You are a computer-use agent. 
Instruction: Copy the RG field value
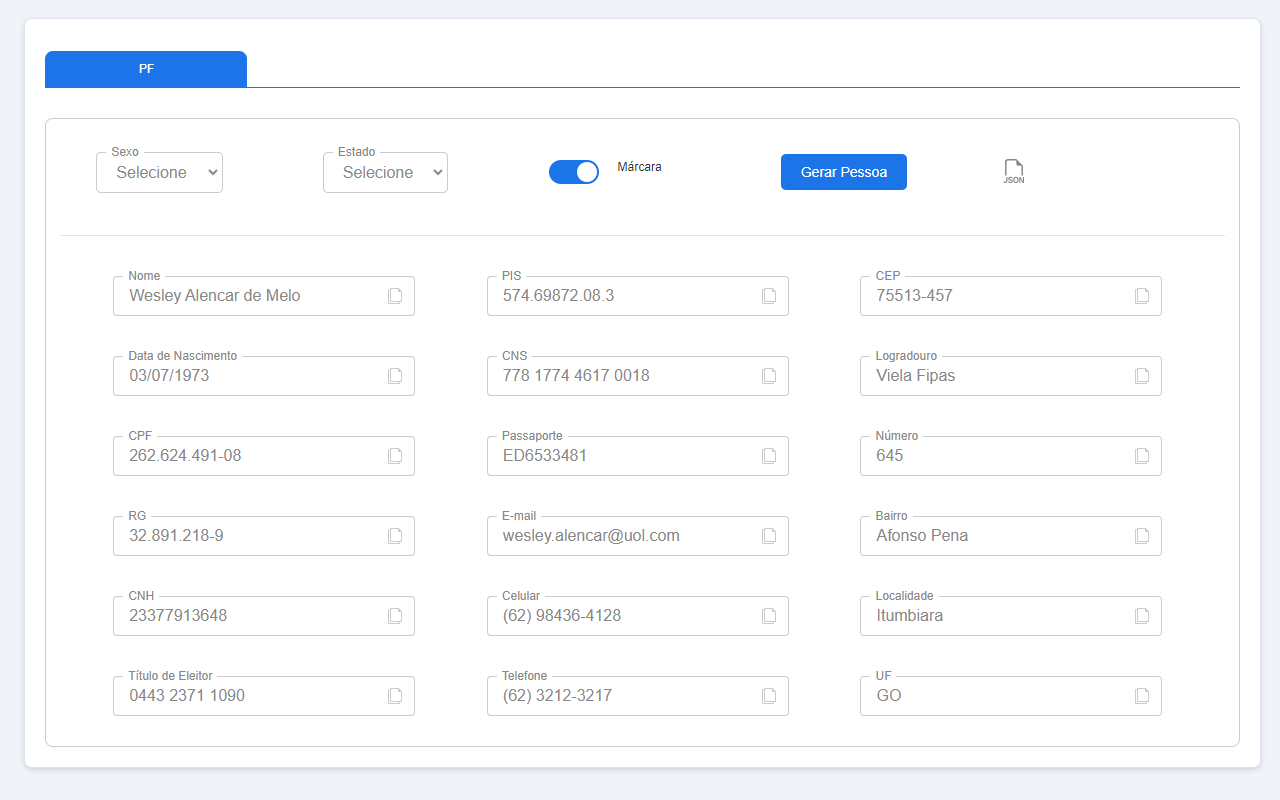click(x=395, y=536)
